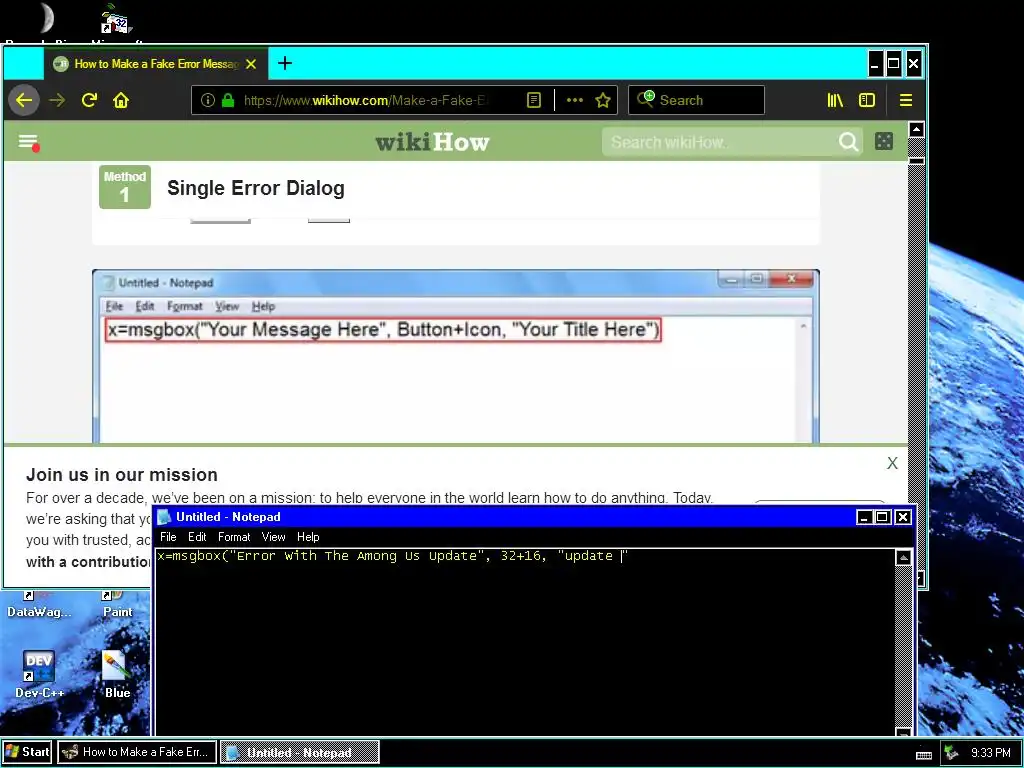Maximize the Notepad window
This screenshot has width=1024, height=768.
click(882, 517)
